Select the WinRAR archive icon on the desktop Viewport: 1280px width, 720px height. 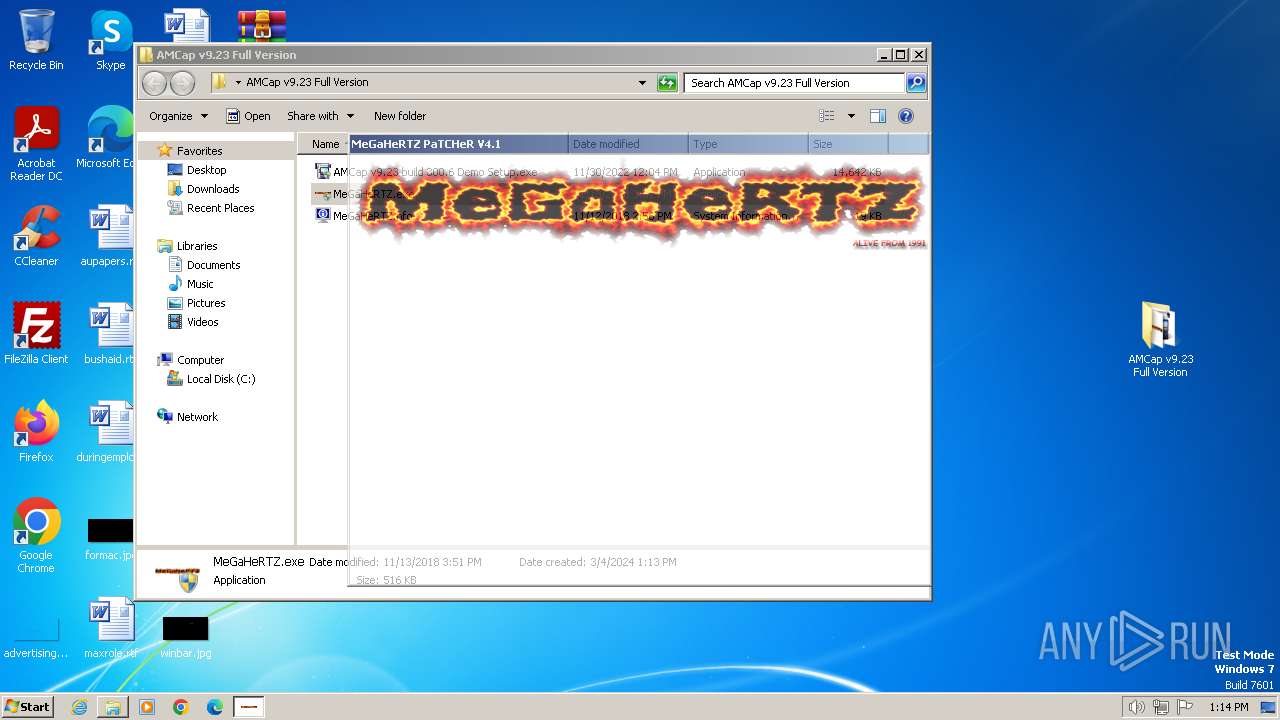(x=262, y=25)
